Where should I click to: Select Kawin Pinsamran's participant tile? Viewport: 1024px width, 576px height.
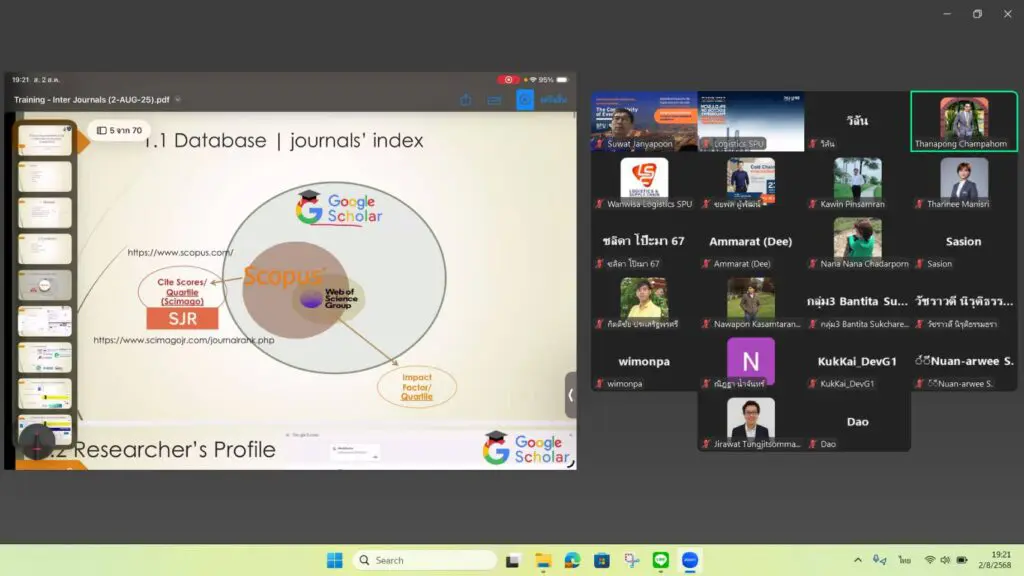click(x=857, y=182)
